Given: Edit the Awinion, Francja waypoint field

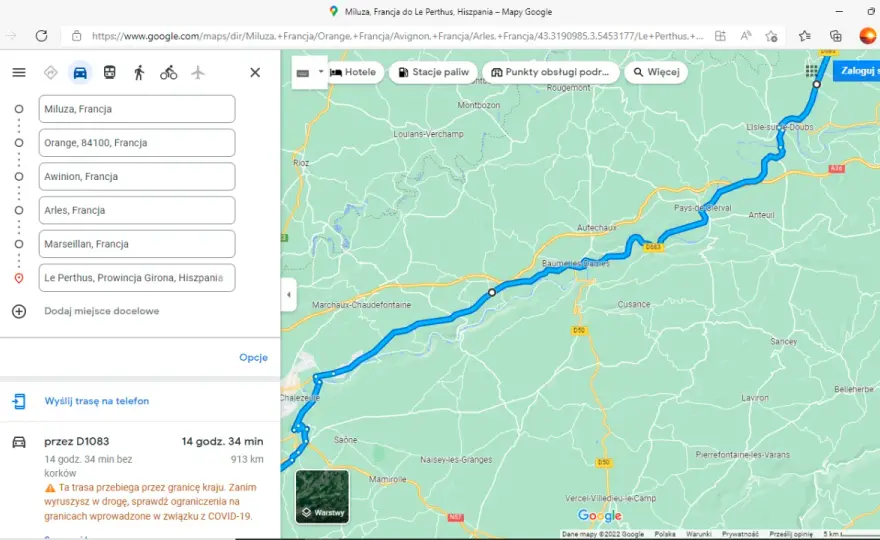Looking at the screenshot, I should tap(137, 176).
